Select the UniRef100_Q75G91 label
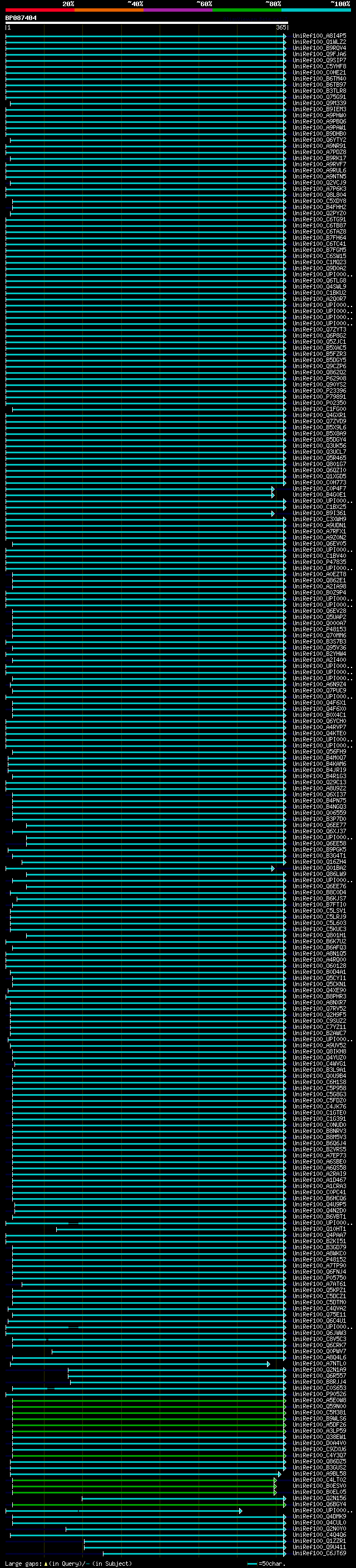 (x=319, y=97)
